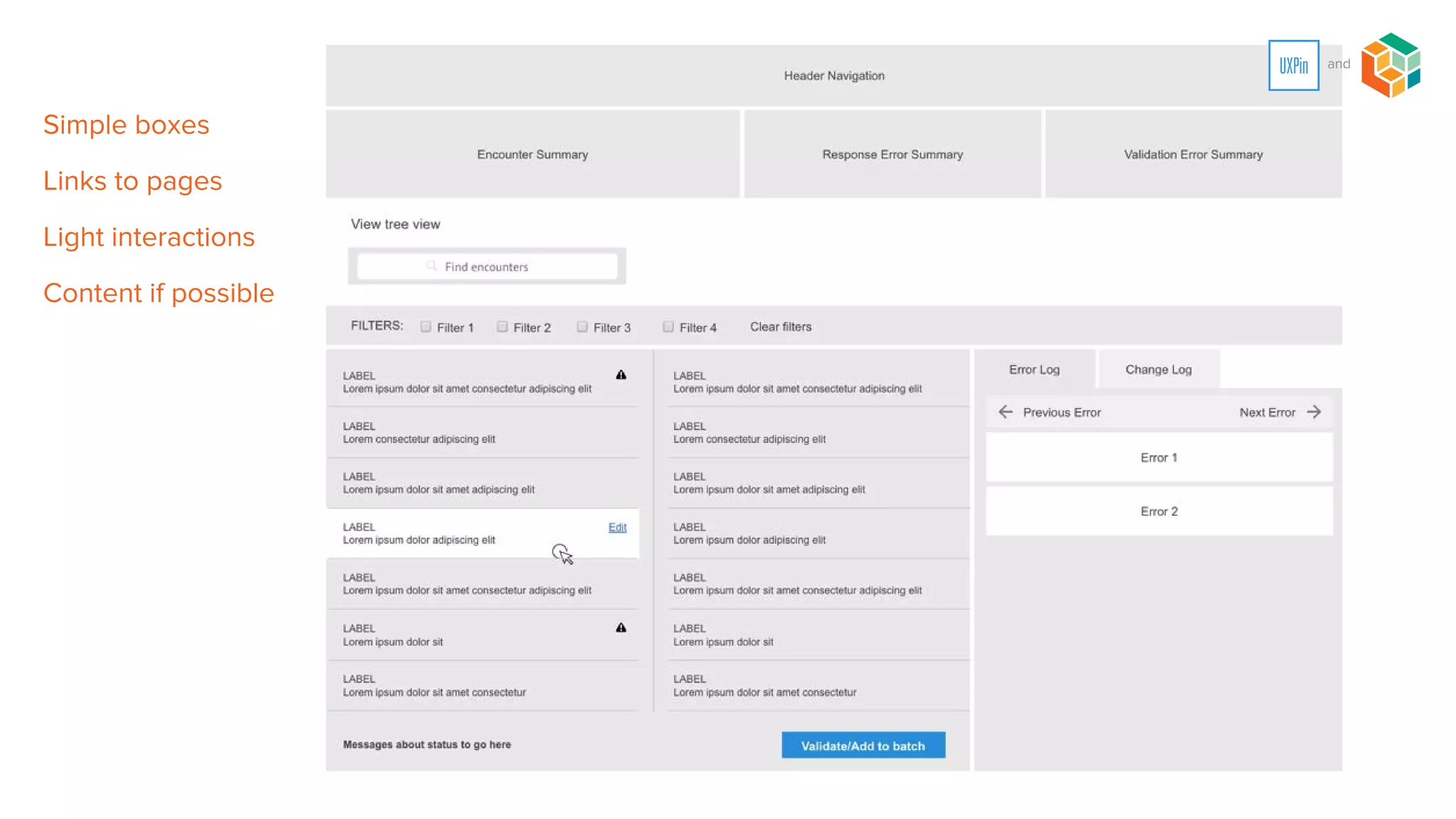1456x819 pixels.
Task: Check the Filter 3 checkbox
Action: (x=582, y=327)
